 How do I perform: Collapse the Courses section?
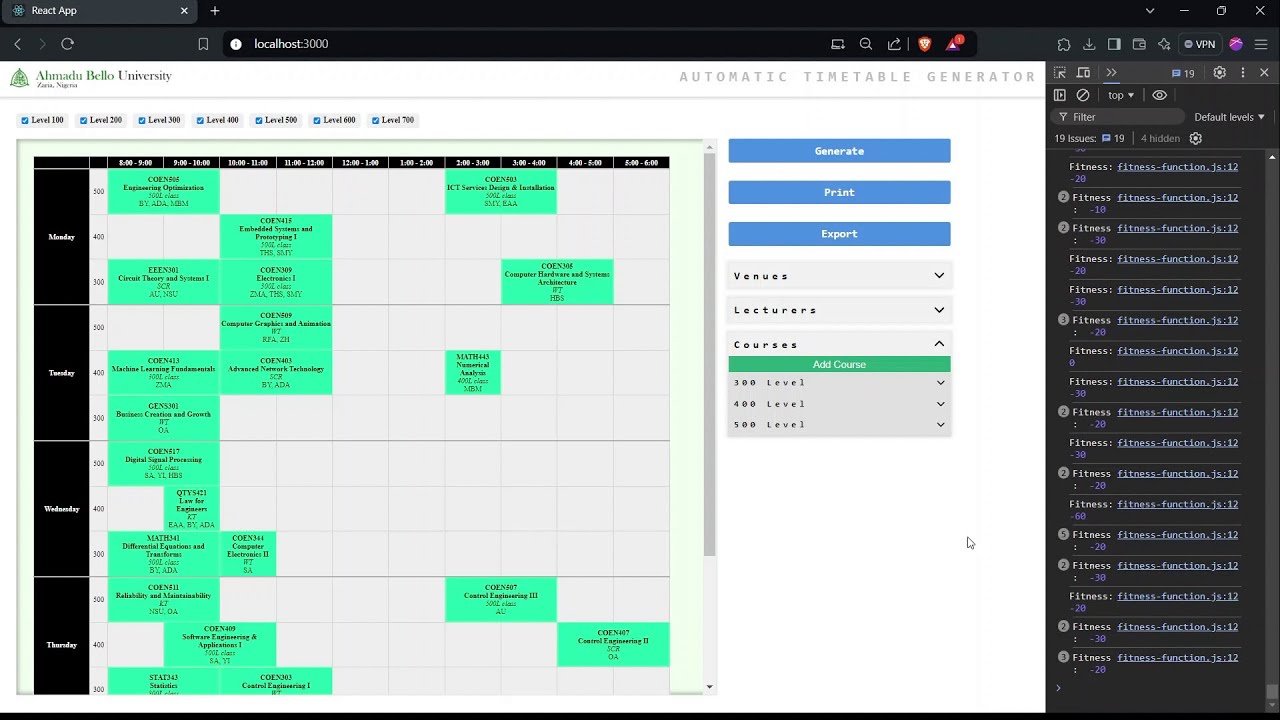tap(839, 344)
